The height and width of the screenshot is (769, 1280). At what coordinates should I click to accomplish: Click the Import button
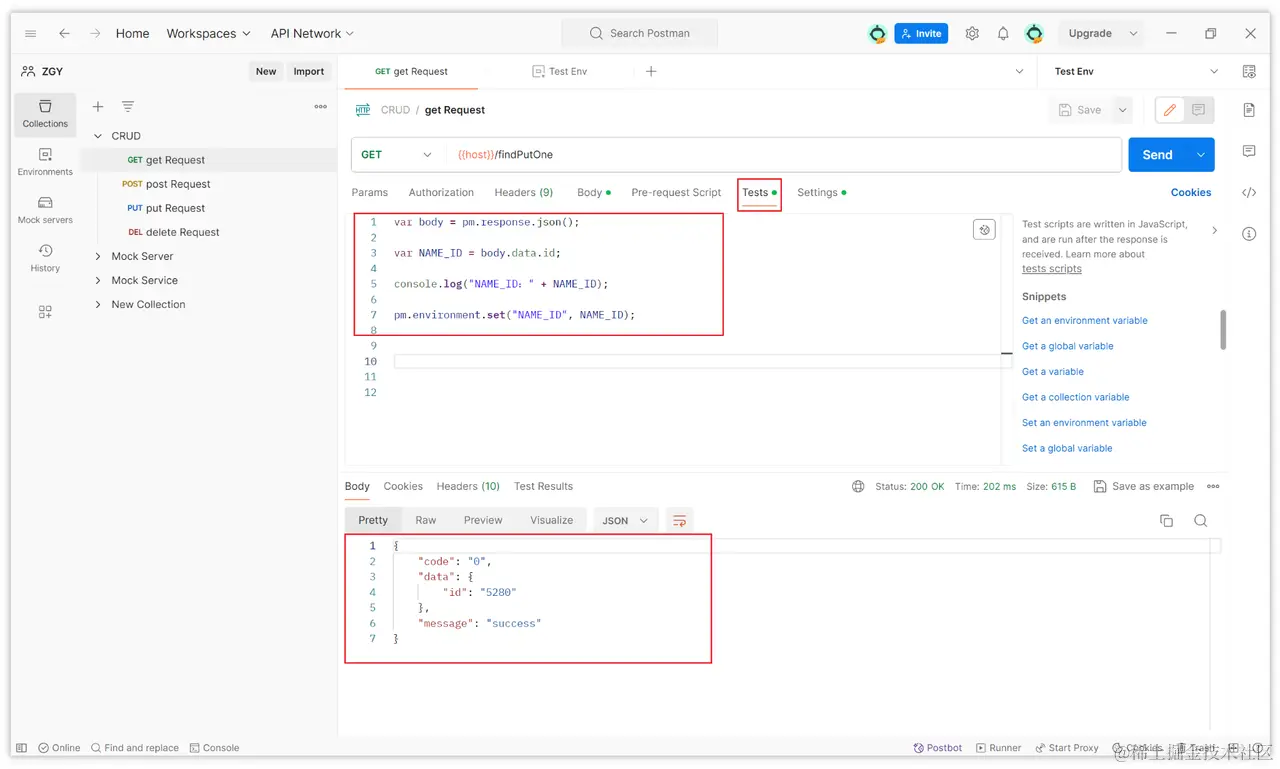[x=308, y=71]
